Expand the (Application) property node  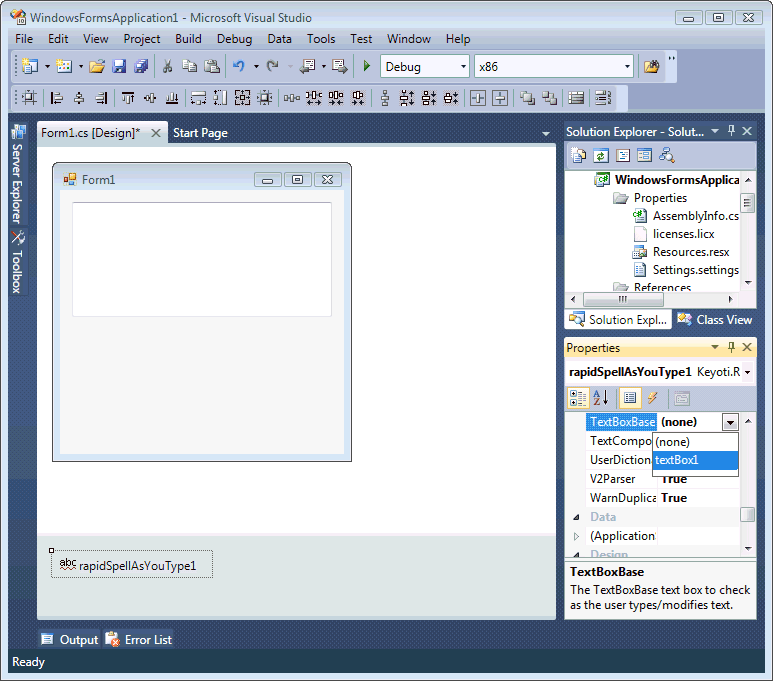click(x=576, y=536)
